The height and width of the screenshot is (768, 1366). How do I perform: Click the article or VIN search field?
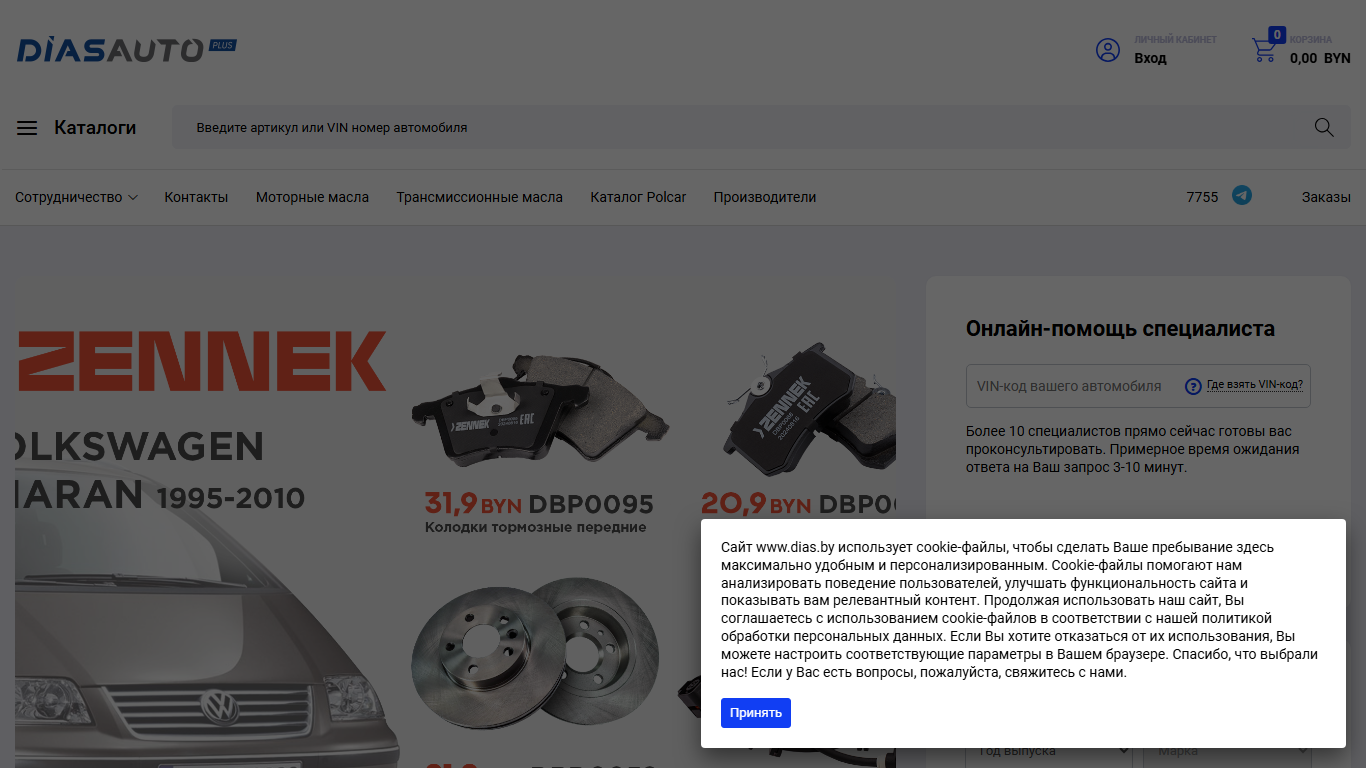[x=740, y=127]
